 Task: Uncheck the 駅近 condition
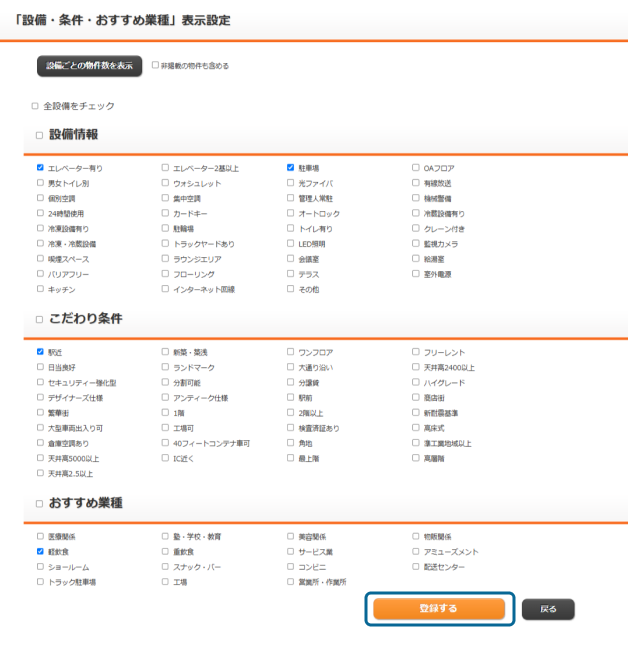[x=40, y=352]
